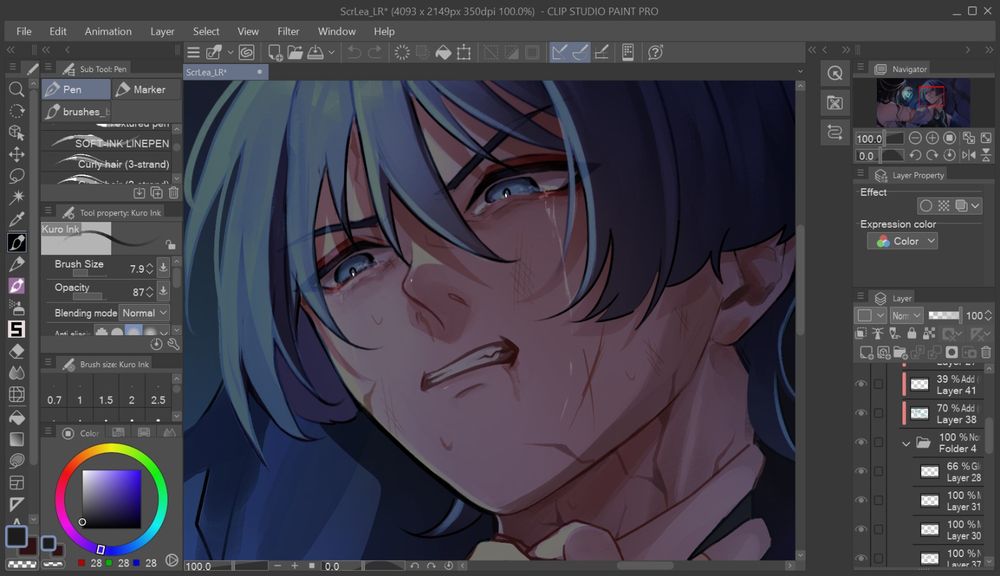Screen dimensions: 1000x576
Task: Click the Navigator preview thumbnail
Action: (x=923, y=102)
